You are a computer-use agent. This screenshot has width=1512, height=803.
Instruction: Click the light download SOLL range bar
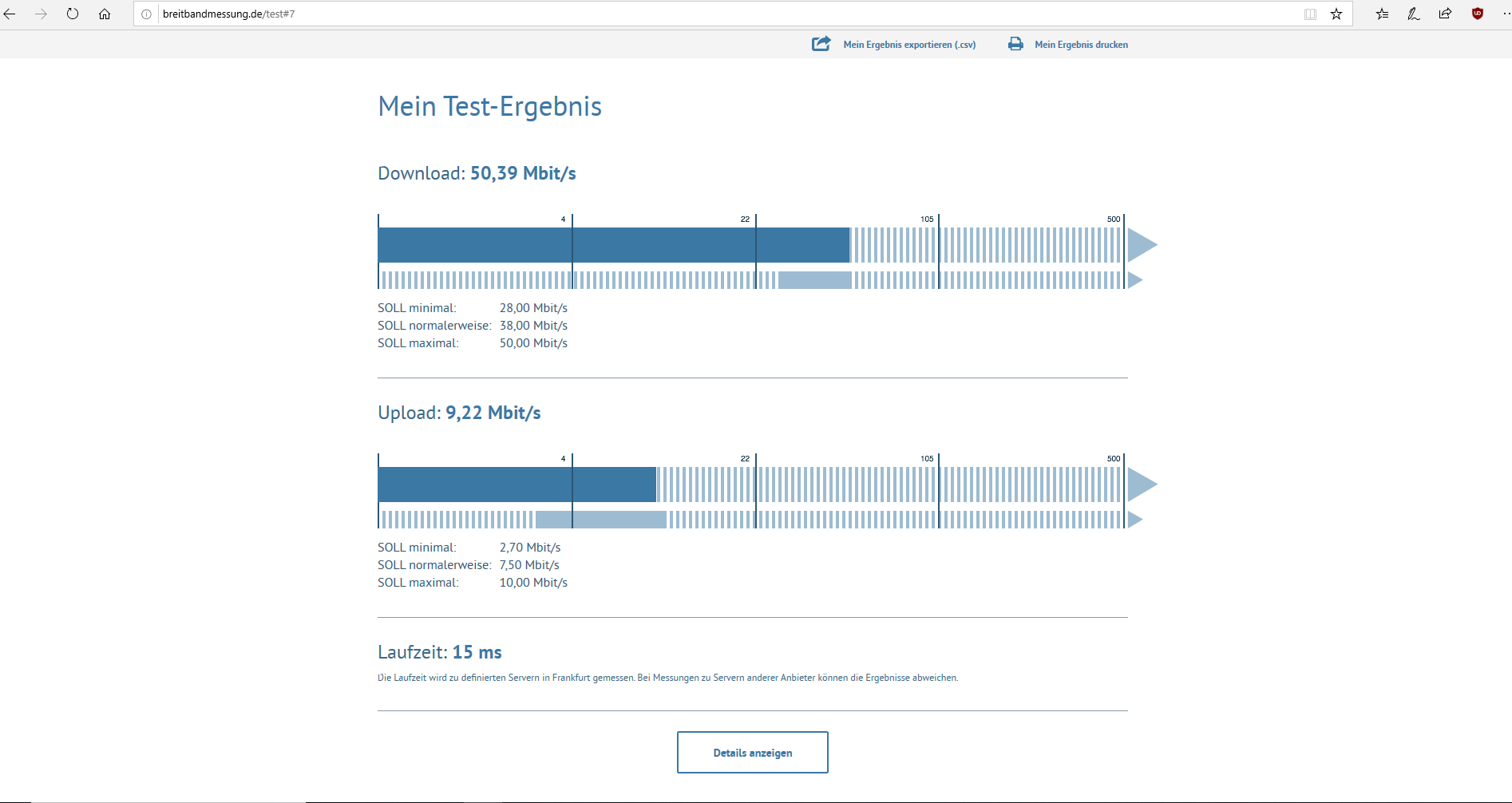tap(815, 280)
